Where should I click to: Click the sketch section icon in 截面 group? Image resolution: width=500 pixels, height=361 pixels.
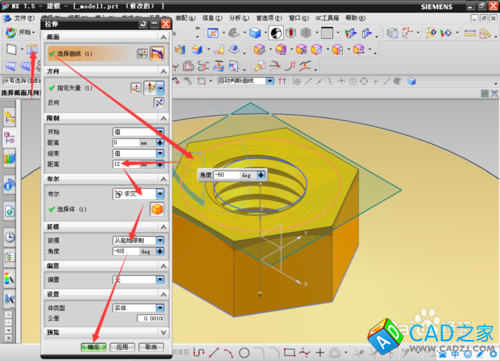142,54
